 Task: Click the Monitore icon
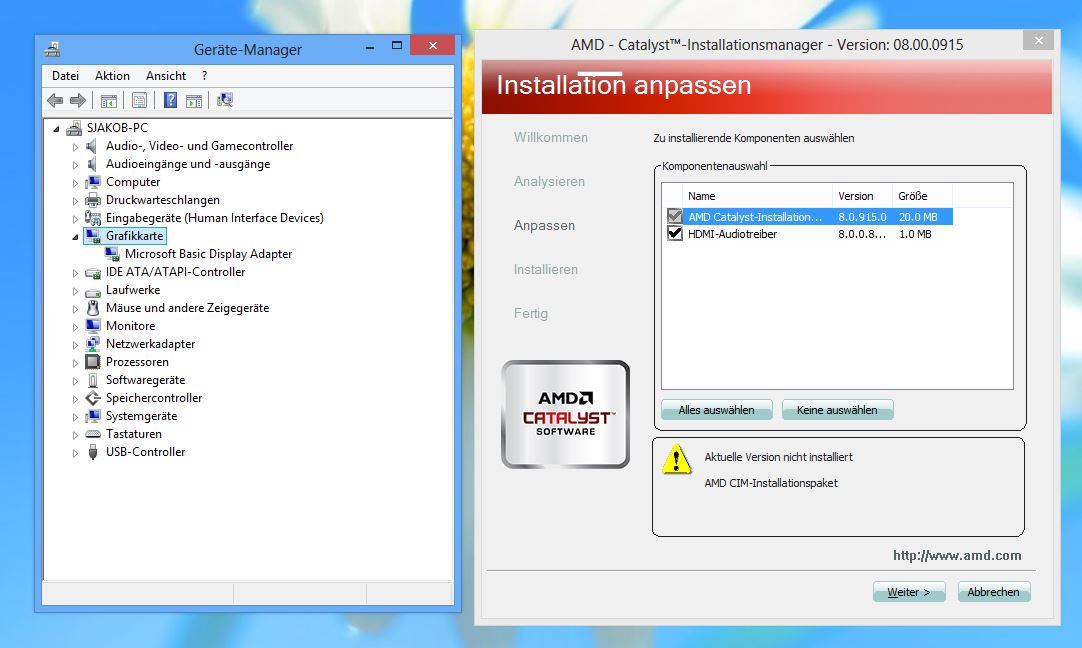click(x=92, y=326)
